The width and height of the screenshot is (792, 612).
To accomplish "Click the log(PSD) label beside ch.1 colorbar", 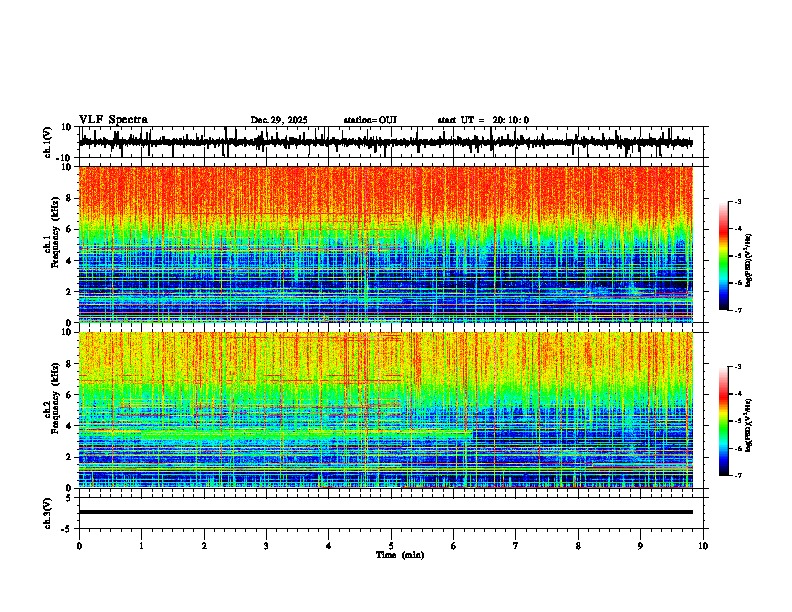I will point(749,261).
